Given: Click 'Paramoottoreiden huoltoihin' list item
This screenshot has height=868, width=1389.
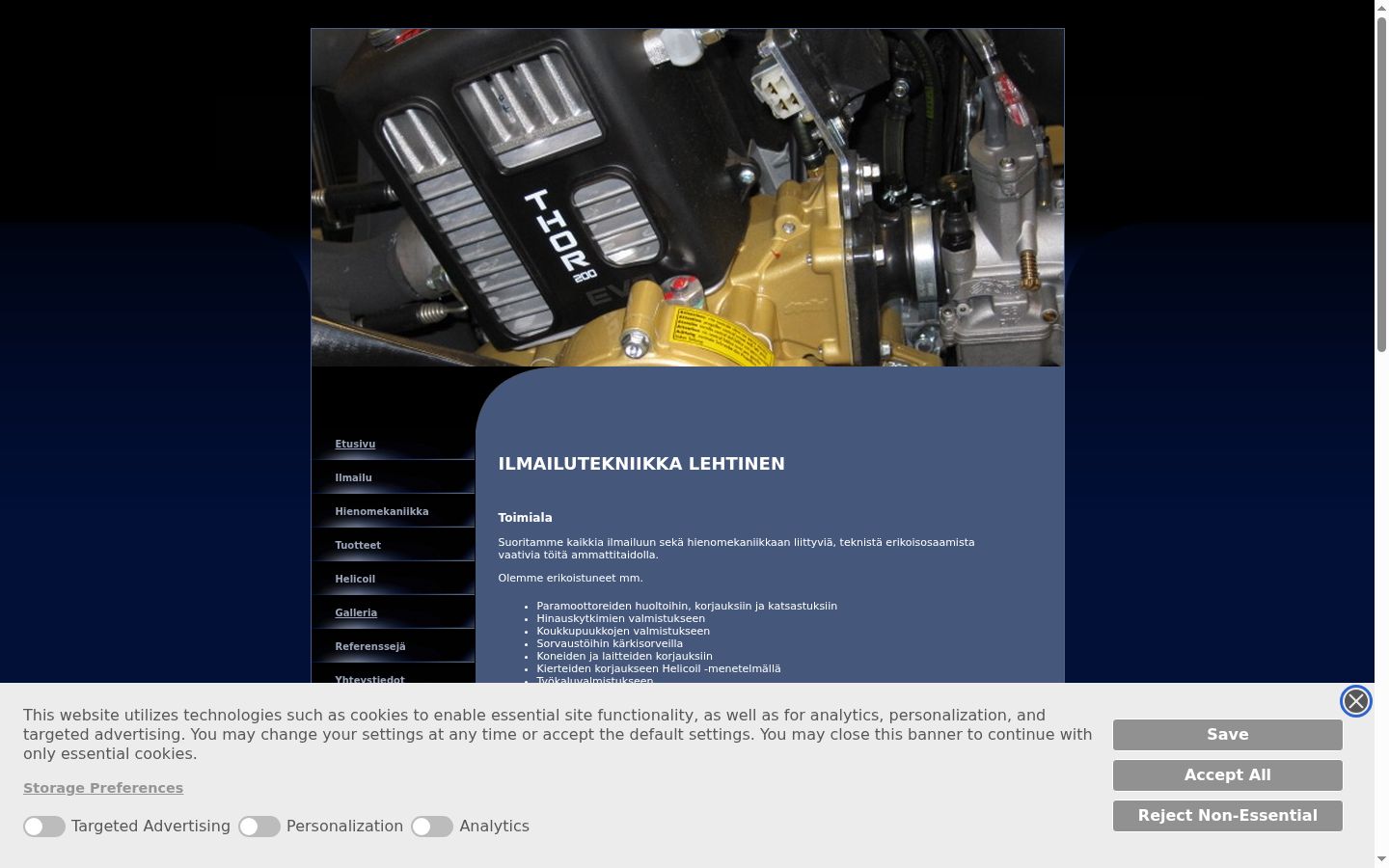Looking at the screenshot, I should (687, 607).
